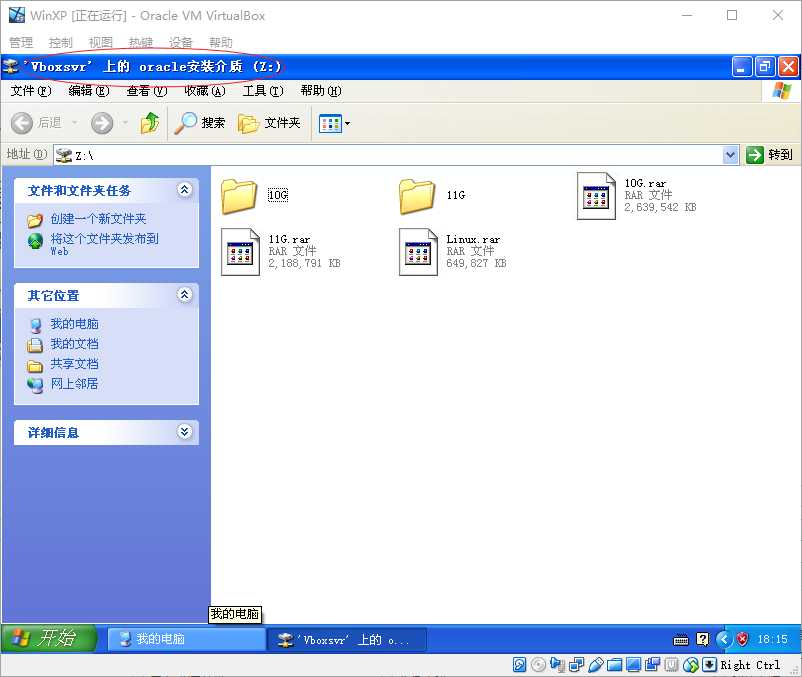This screenshot has height=677, width=802.
Task: Switch to 'Vboxsvr' 上的 taskbar button
Action: pos(347,639)
